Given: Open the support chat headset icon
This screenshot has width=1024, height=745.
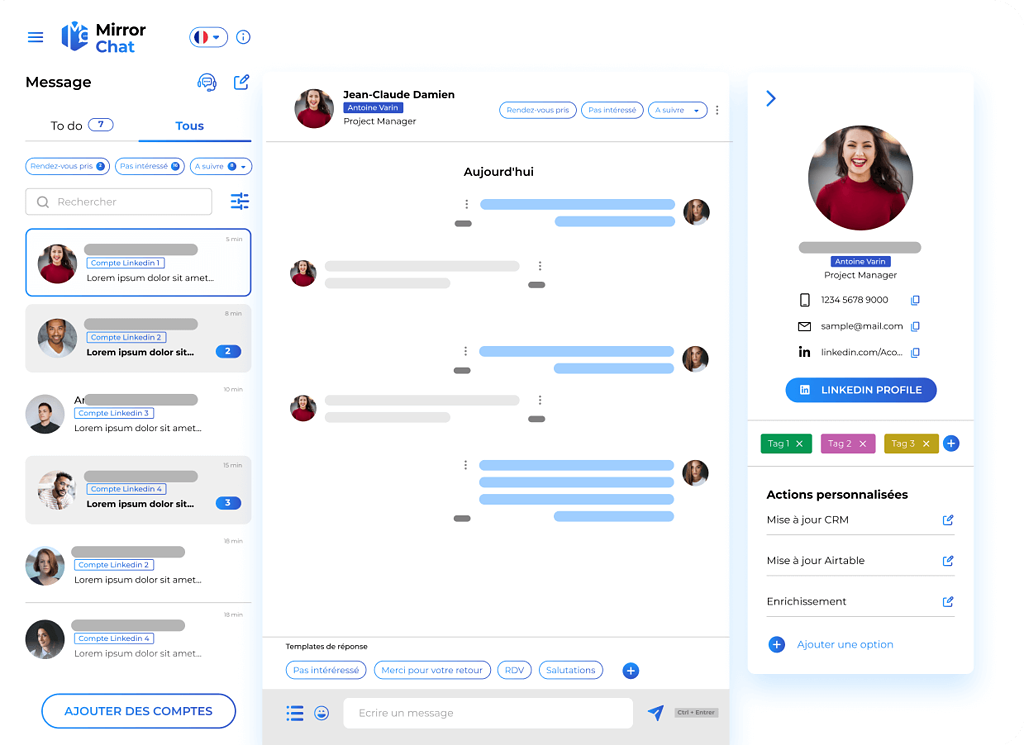Looking at the screenshot, I should 207,82.
